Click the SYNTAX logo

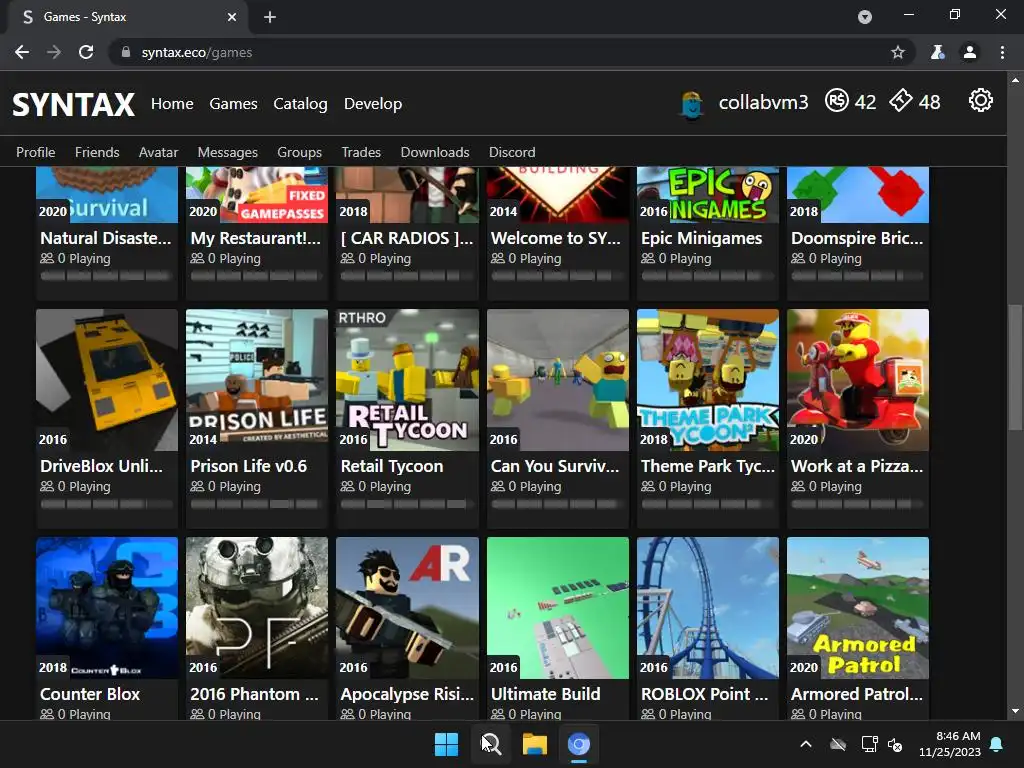click(x=73, y=104)
